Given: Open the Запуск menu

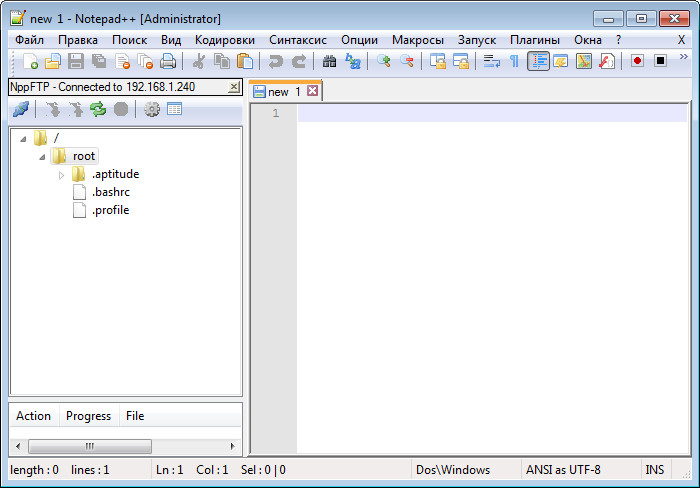Looking at the screenshot, I should pyautogui.click(x=477, y=40).
